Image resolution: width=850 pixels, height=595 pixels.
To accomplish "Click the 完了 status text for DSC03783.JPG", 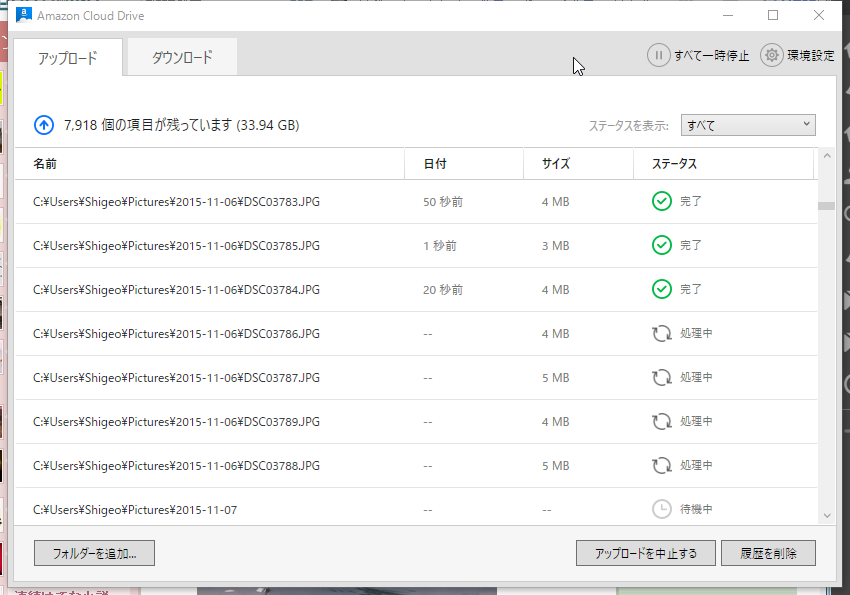I will pyautogui.click(x=691, y=202).
